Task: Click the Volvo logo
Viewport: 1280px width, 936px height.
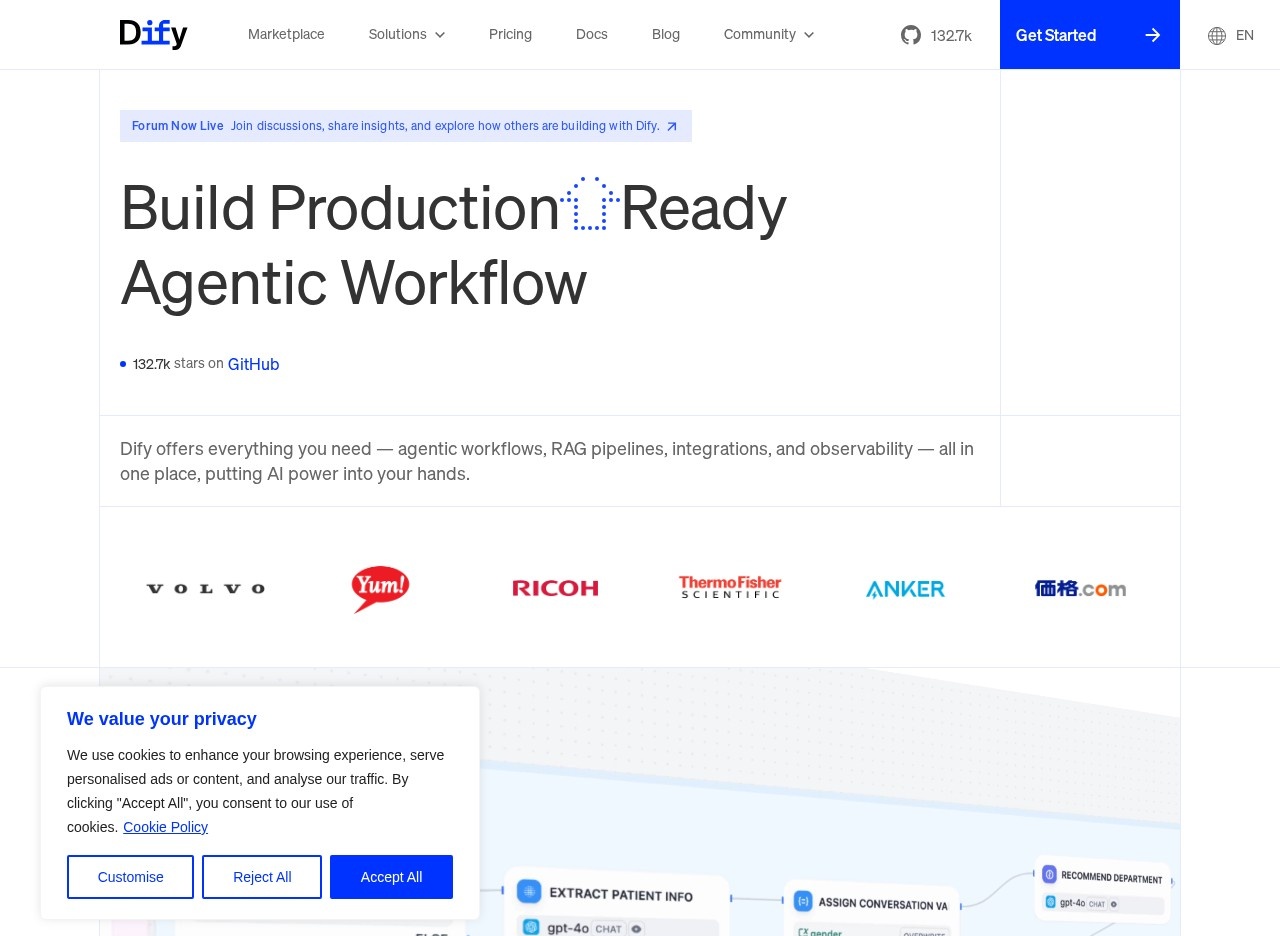Action: (x=205, y=589)
